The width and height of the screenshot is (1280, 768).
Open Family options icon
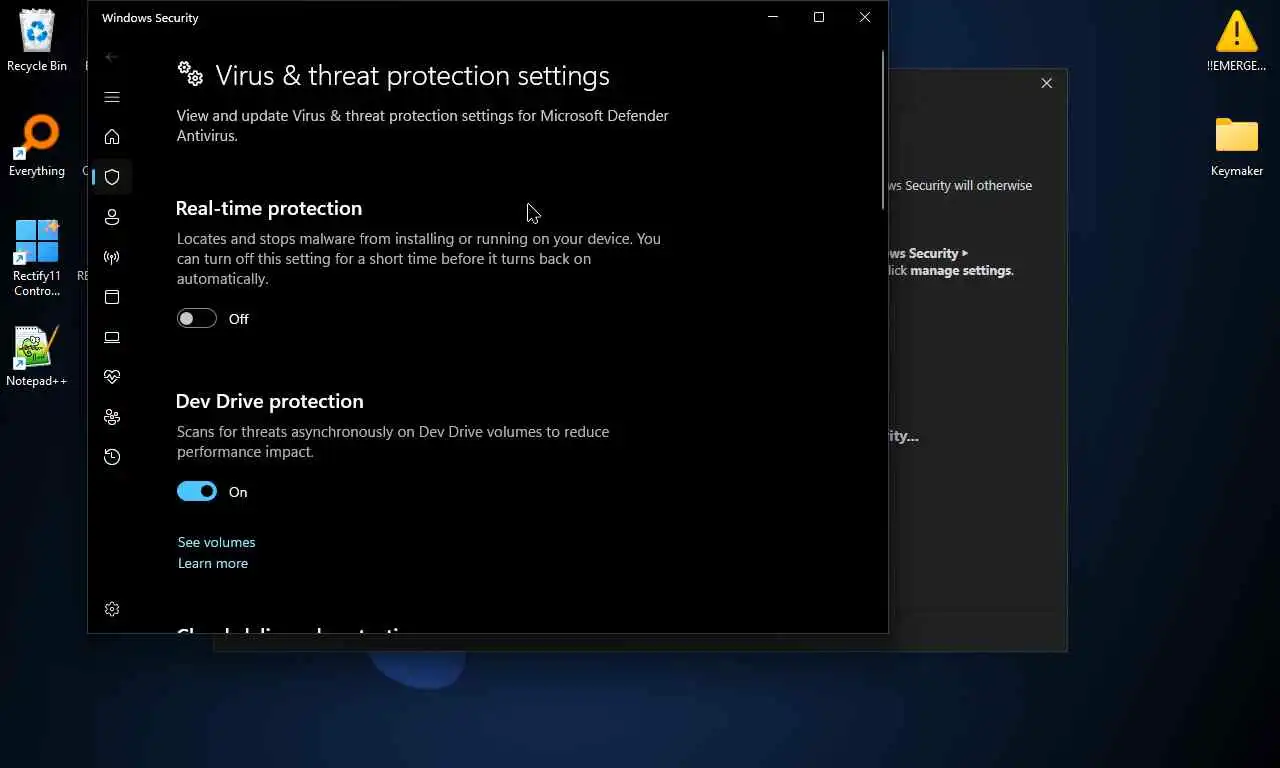pyautogui.click(x=112, y=417)
